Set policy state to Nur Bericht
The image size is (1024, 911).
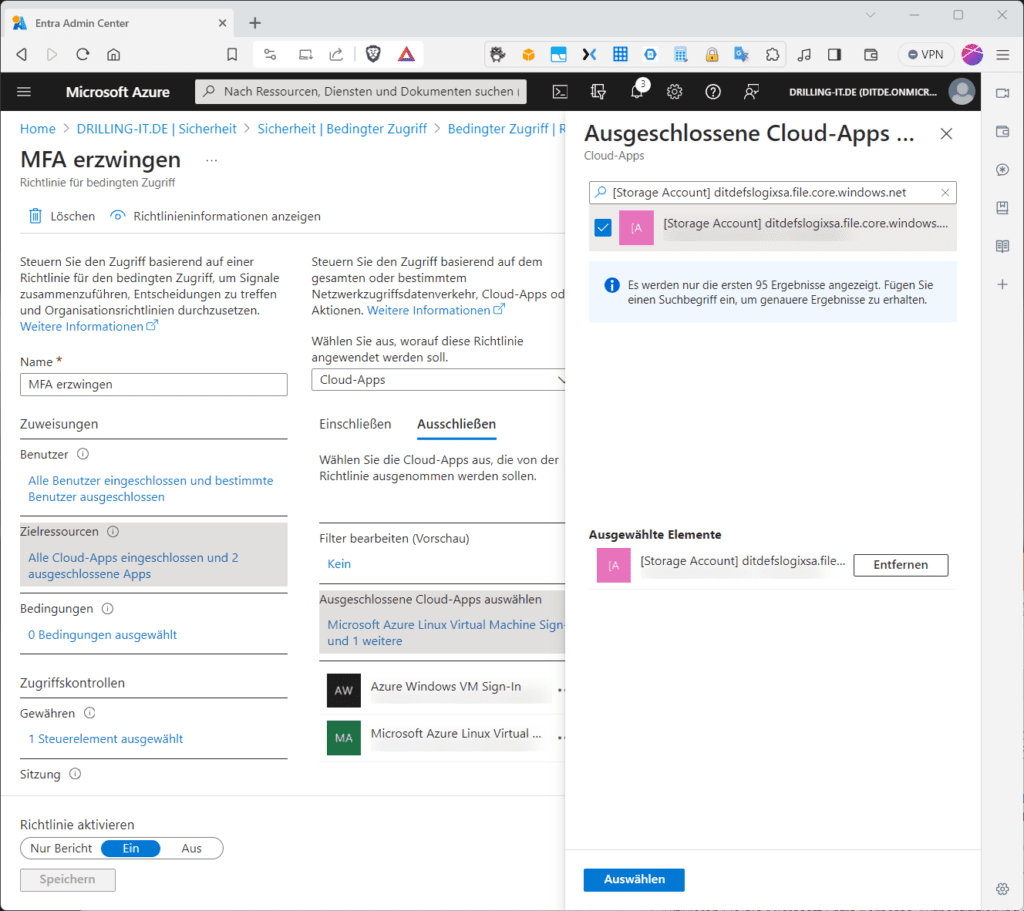tap(61, 848)
